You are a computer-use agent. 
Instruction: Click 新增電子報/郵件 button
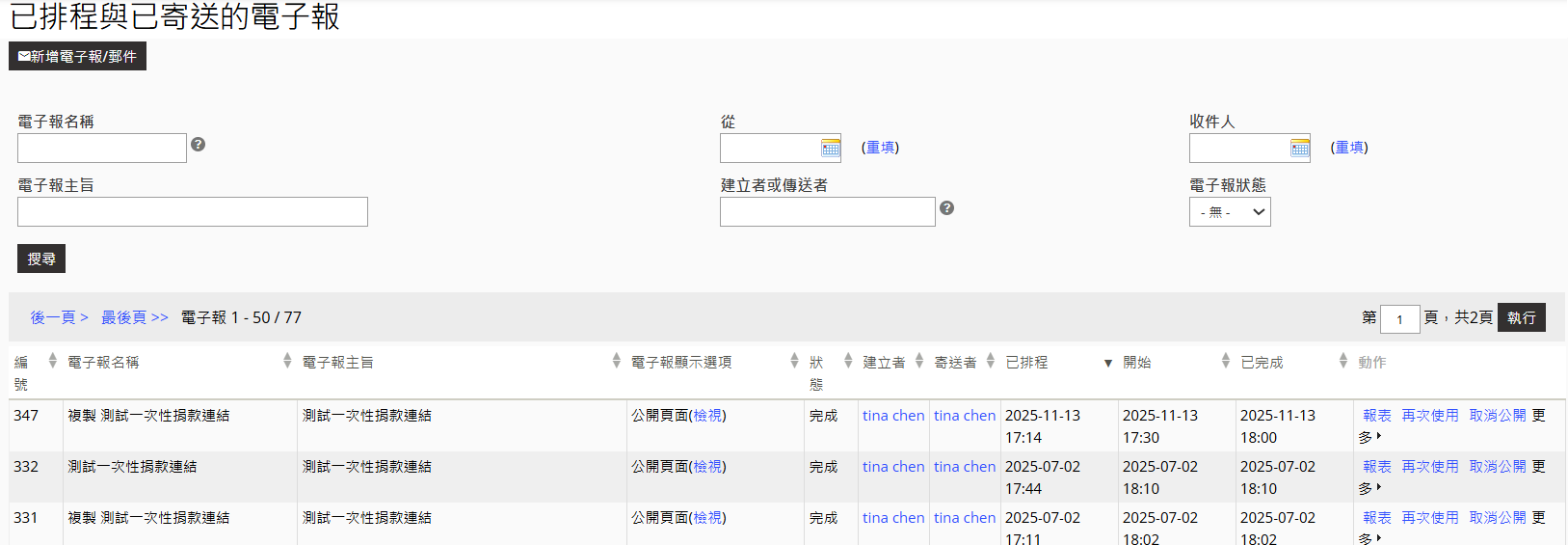[77, 57]
